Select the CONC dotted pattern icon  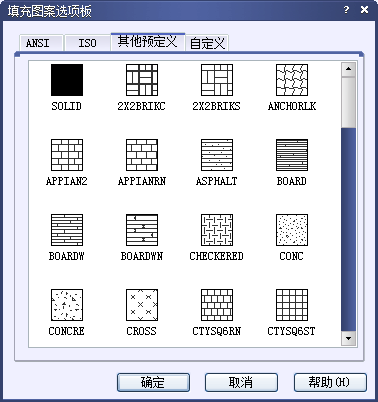[x=292, y=230]
